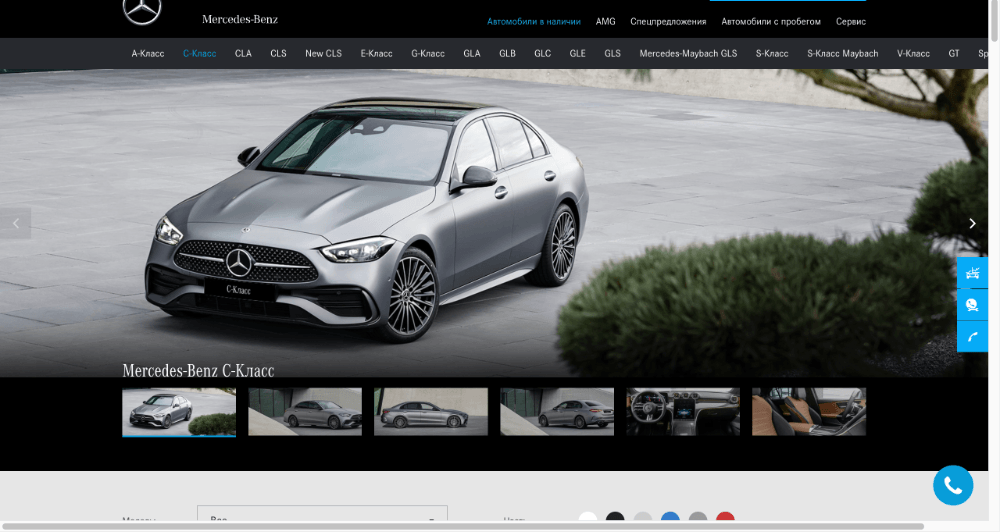
Task: Open Mercedes-Maybach GLS model
Action: (x=688, y=54)
